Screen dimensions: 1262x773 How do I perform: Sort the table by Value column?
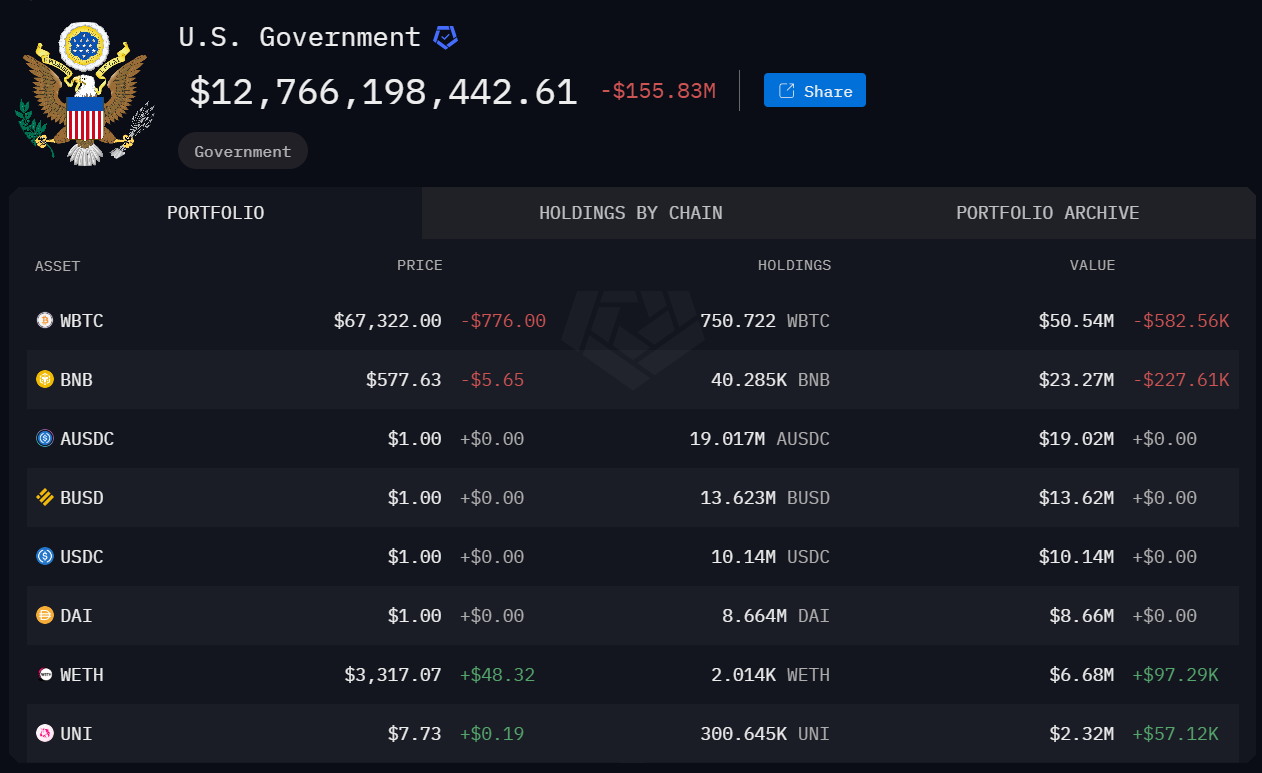tap(1092, 266)
